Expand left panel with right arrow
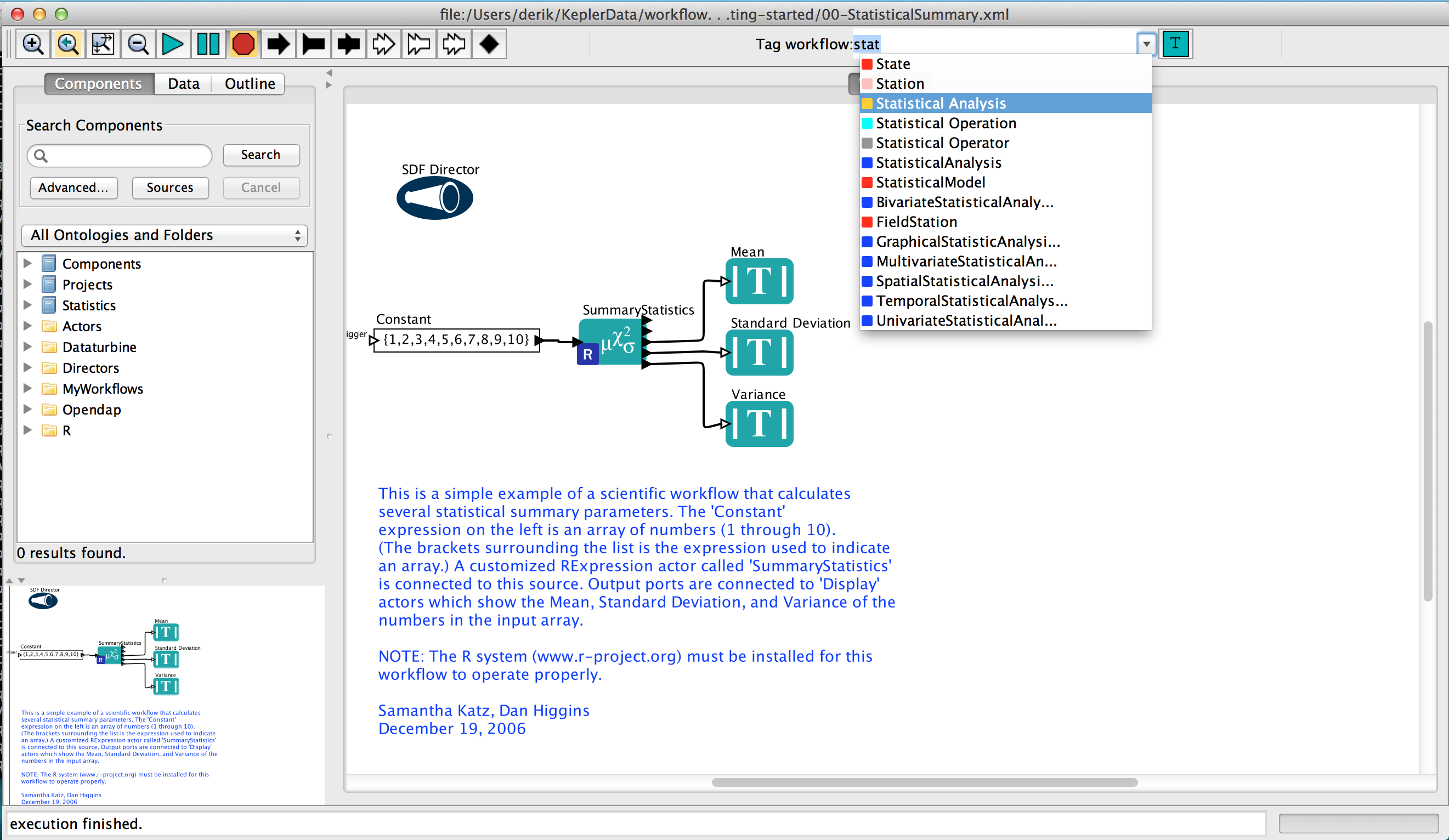 coord(329,85)
